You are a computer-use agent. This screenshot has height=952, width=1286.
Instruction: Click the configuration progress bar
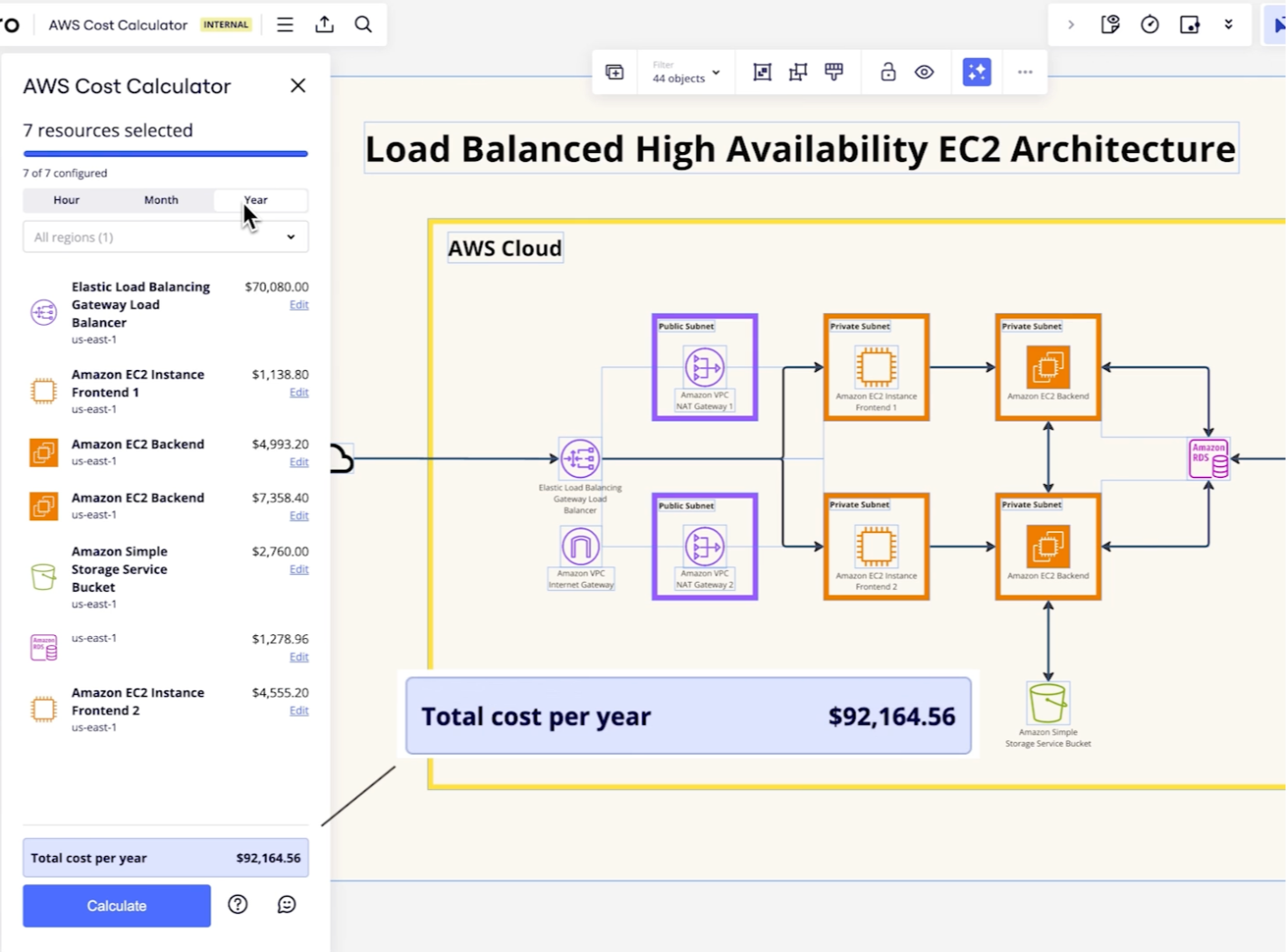click(166, 154)
